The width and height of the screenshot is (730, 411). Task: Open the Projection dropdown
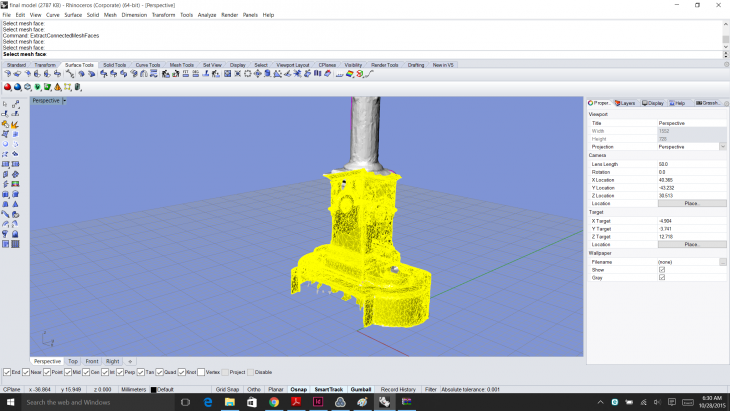point(722,146)
